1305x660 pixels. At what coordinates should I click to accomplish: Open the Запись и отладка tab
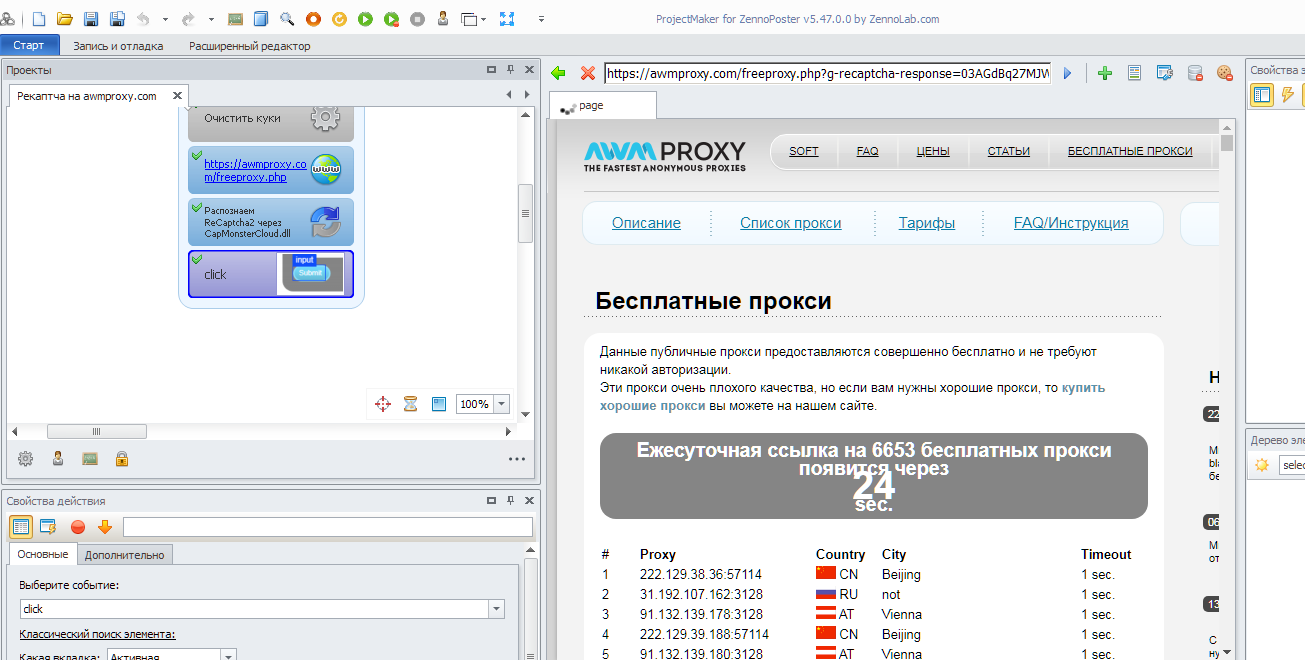click(118, 46)
